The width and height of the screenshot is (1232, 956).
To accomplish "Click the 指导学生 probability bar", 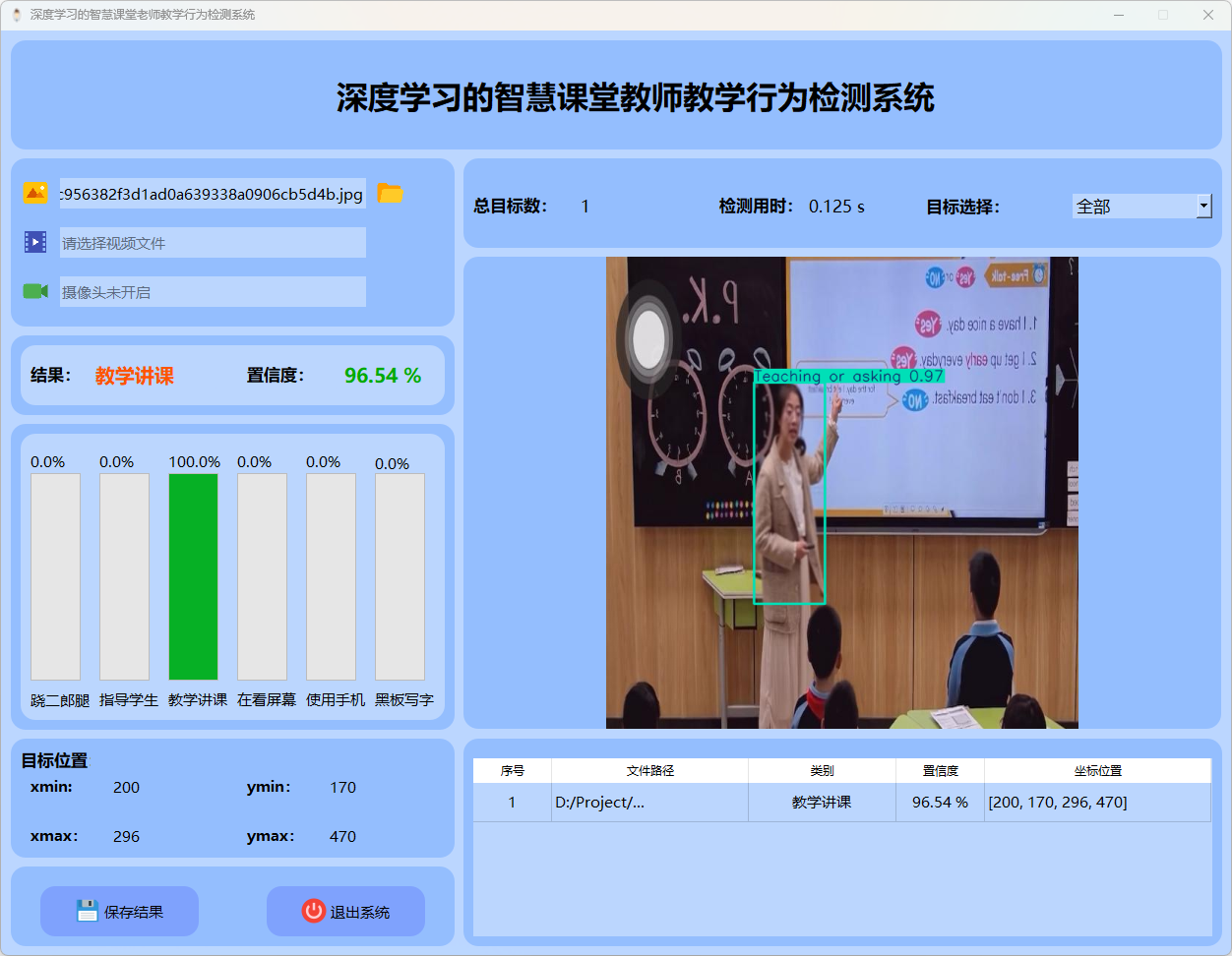I will click(x=124, y=577).
